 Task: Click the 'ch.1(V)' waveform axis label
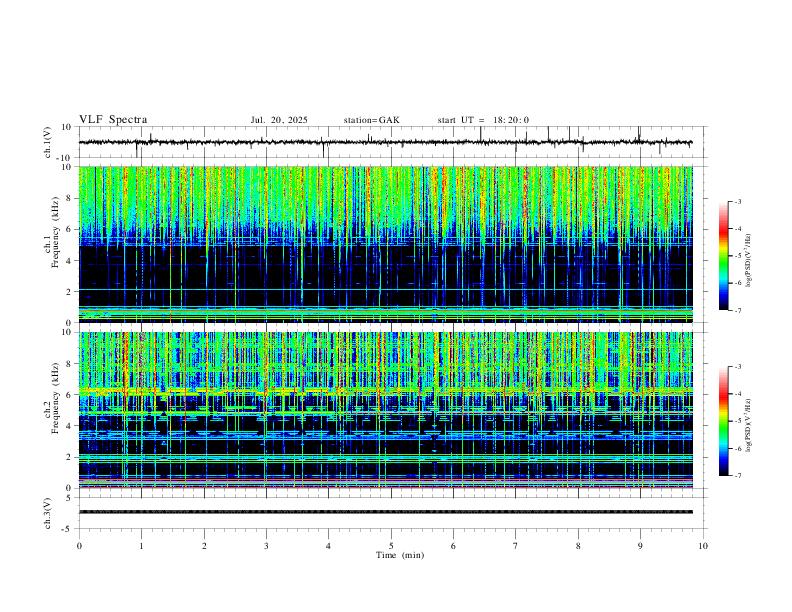pyautogui.click(x=48, y=142)
